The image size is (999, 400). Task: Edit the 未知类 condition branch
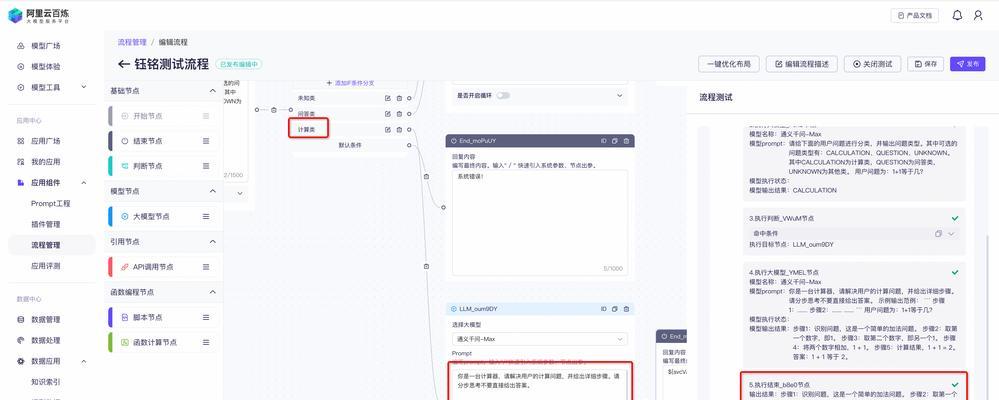coord(387,98)
